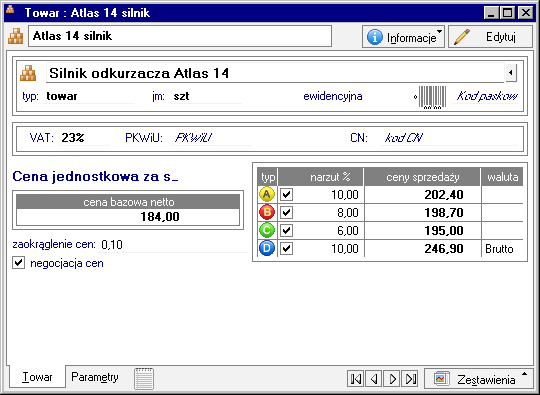The height and width of the screenshot is (395, 540).
Task: Click the zaokrąglenie cen value 0,10
Action: pos(112,245)
